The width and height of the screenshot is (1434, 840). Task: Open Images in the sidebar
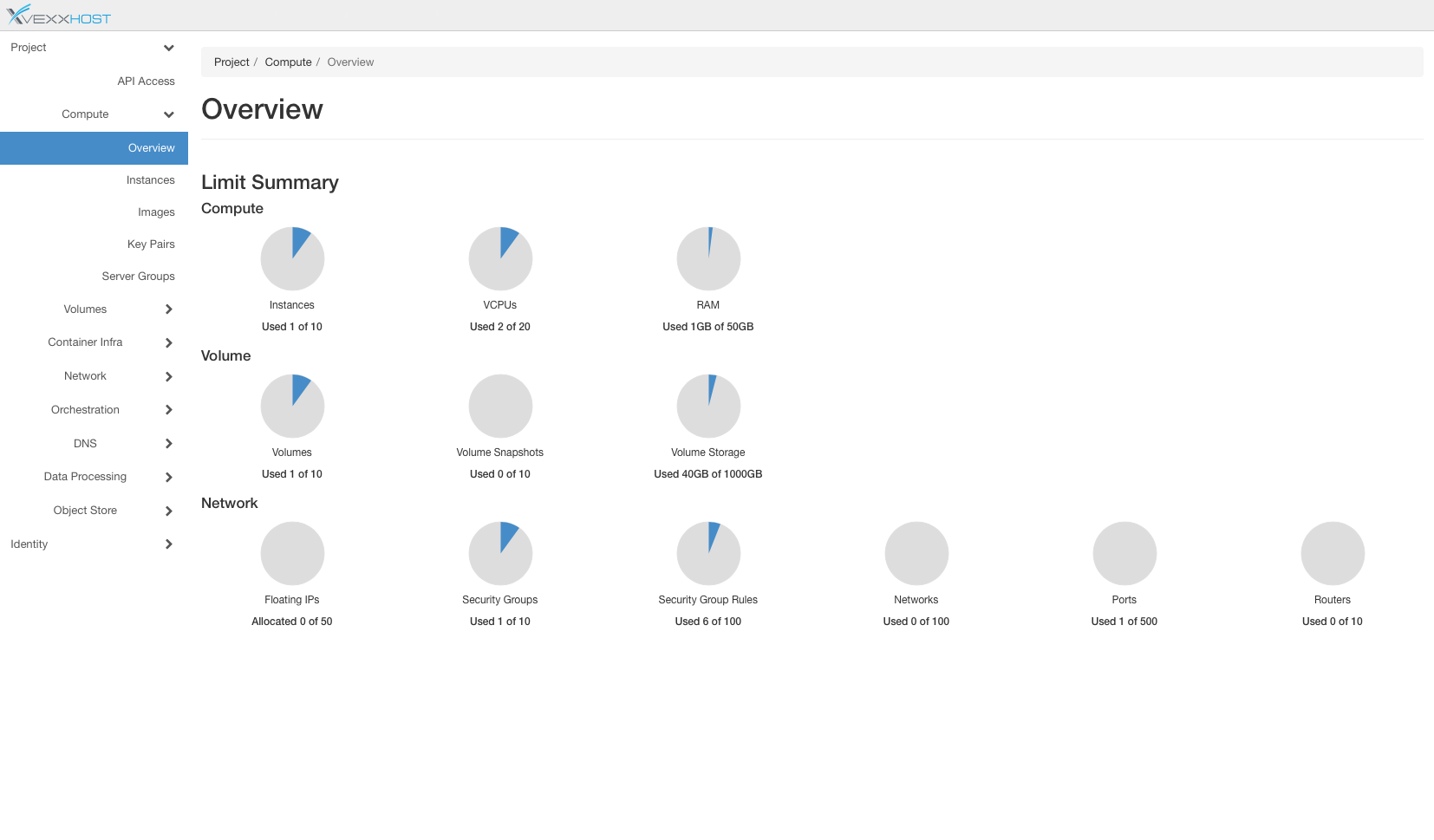tap(156, 212)
